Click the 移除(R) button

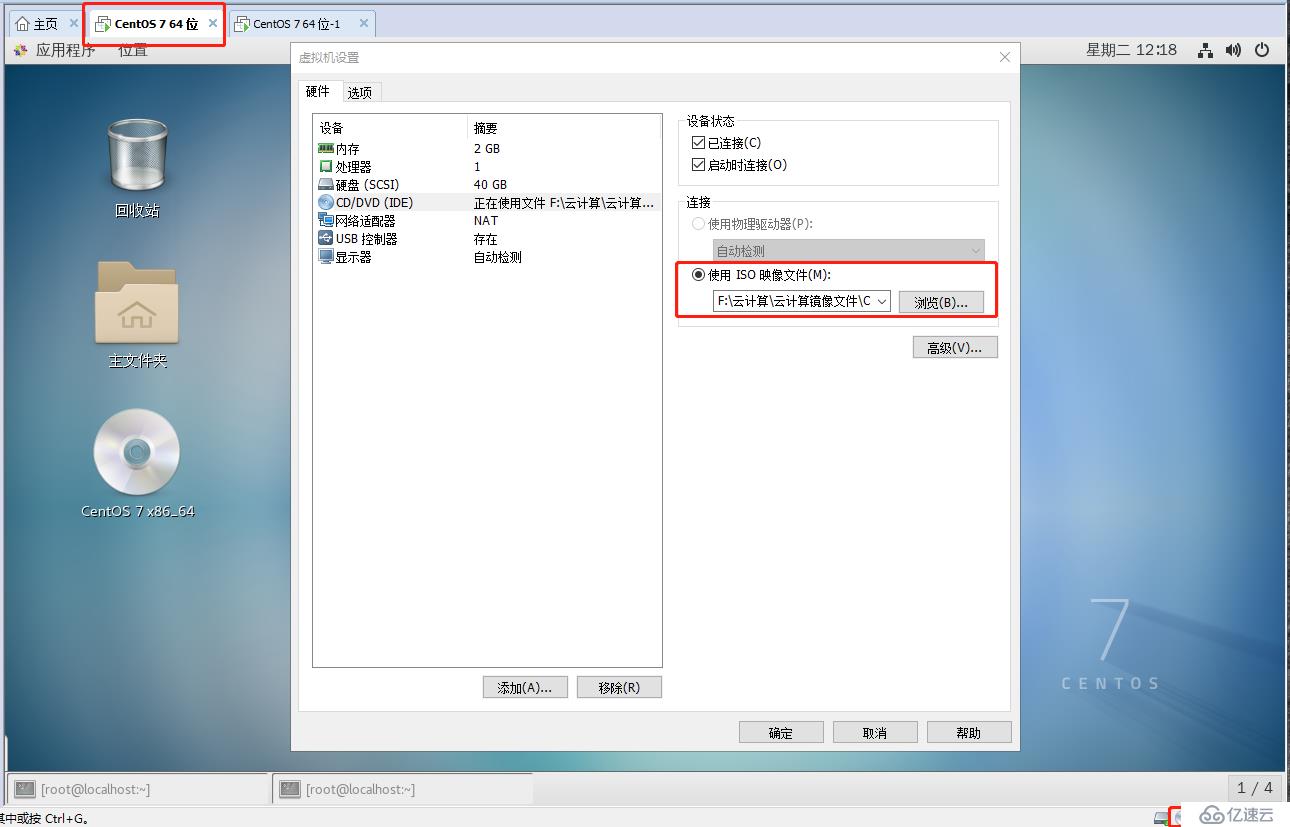[x=619, y=687]
